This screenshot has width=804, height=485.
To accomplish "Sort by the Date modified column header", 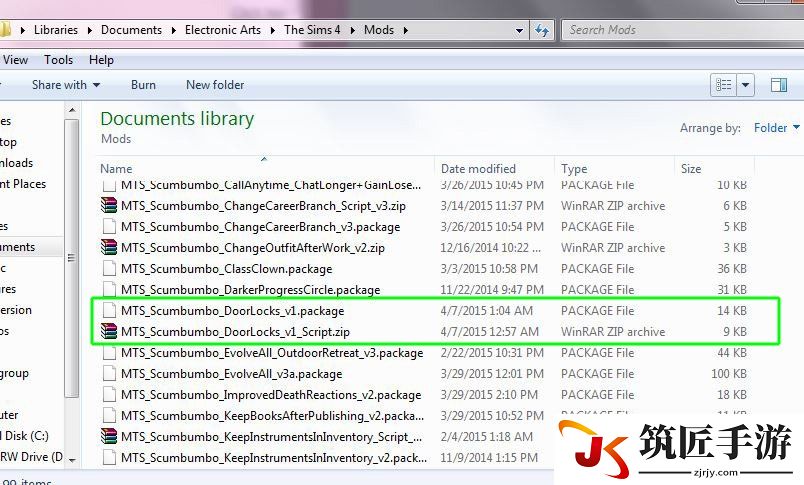I will [x=478, y=169].
